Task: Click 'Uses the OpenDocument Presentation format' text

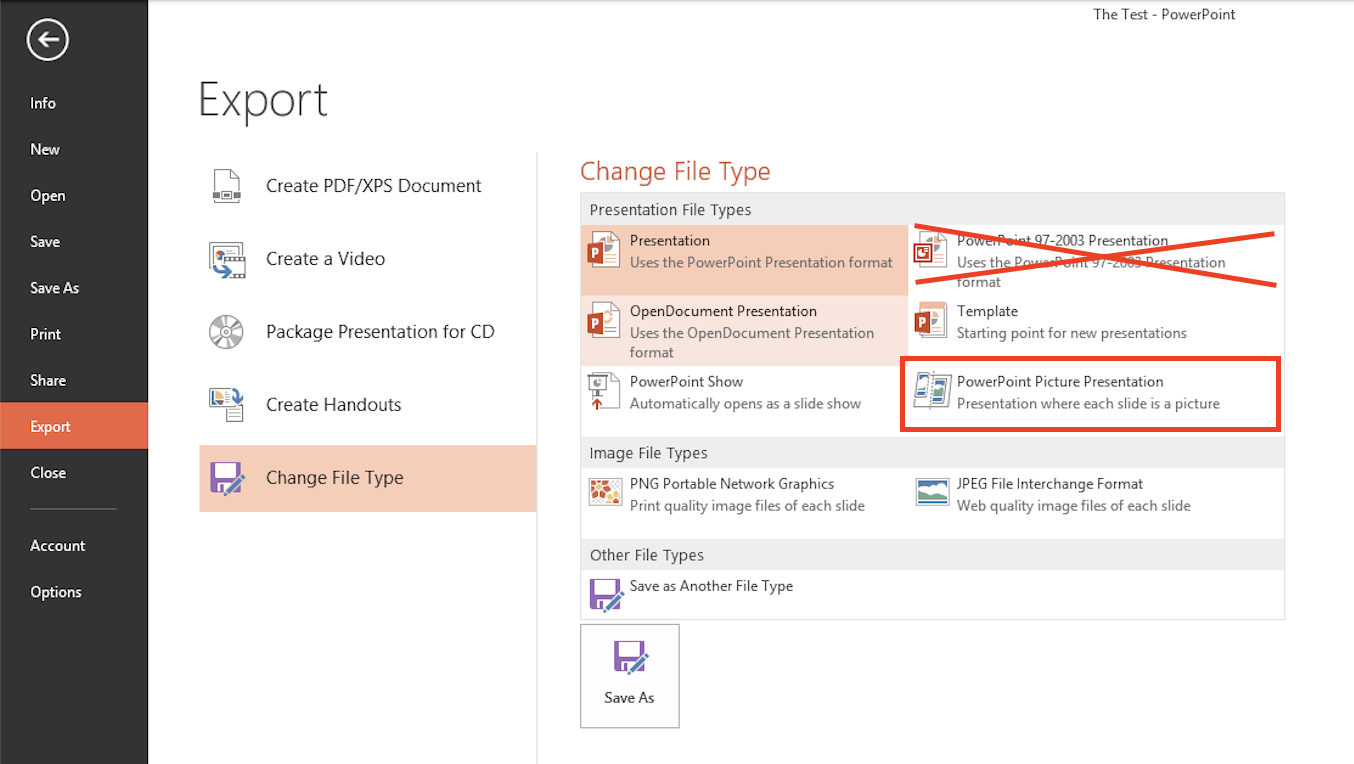Action: tap(752, 343)
